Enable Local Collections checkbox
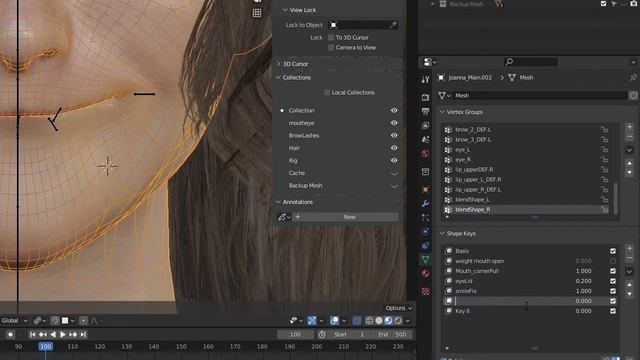This screenshot has height=360, width=640. tap(327, 93)
